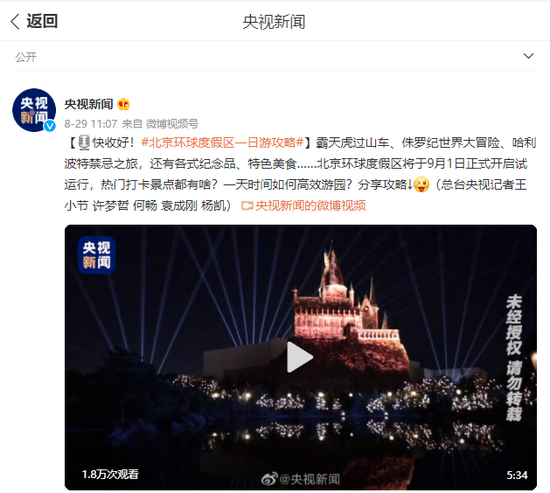Click the 5:34 video duration label

tap(517, 475)
